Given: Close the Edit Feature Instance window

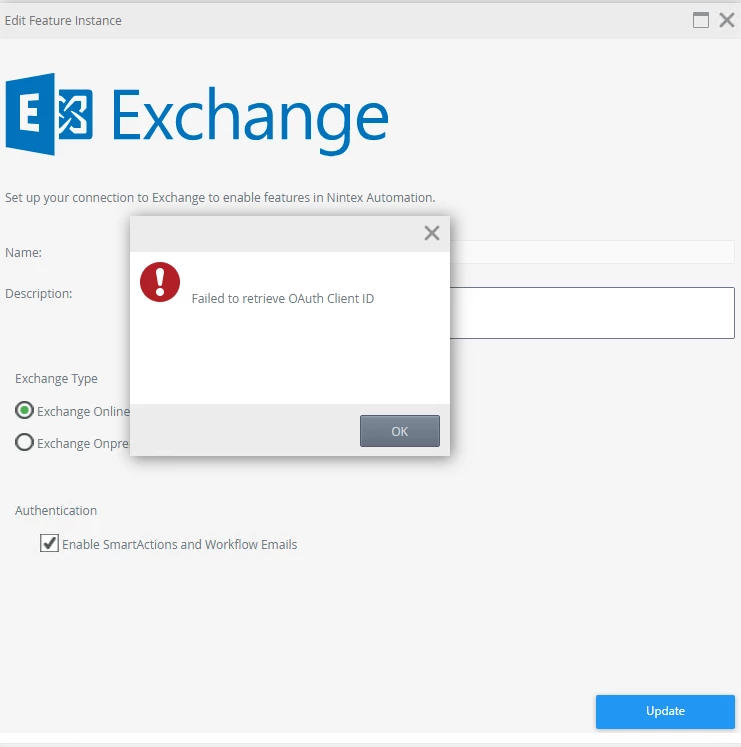Looking at the screenshot, I should [x=727, y=20].
